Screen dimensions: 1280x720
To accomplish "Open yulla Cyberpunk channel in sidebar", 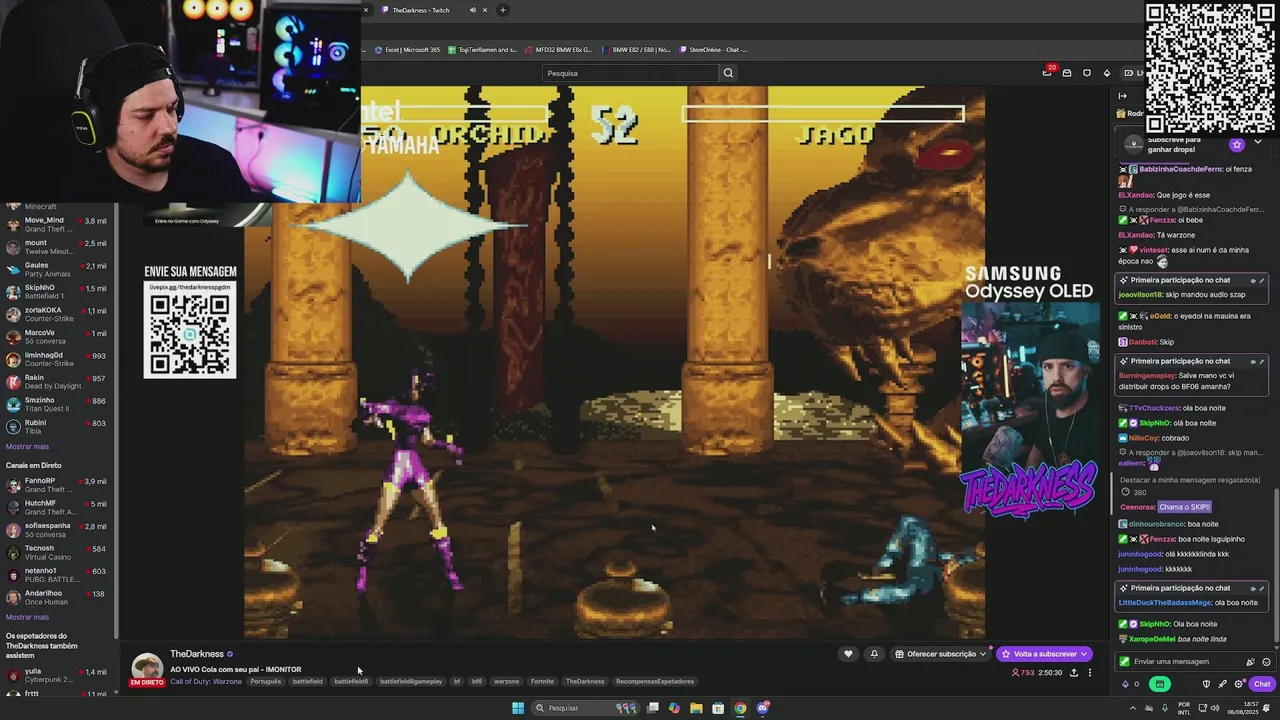I will pyautogui.click(x=57, y=675).
